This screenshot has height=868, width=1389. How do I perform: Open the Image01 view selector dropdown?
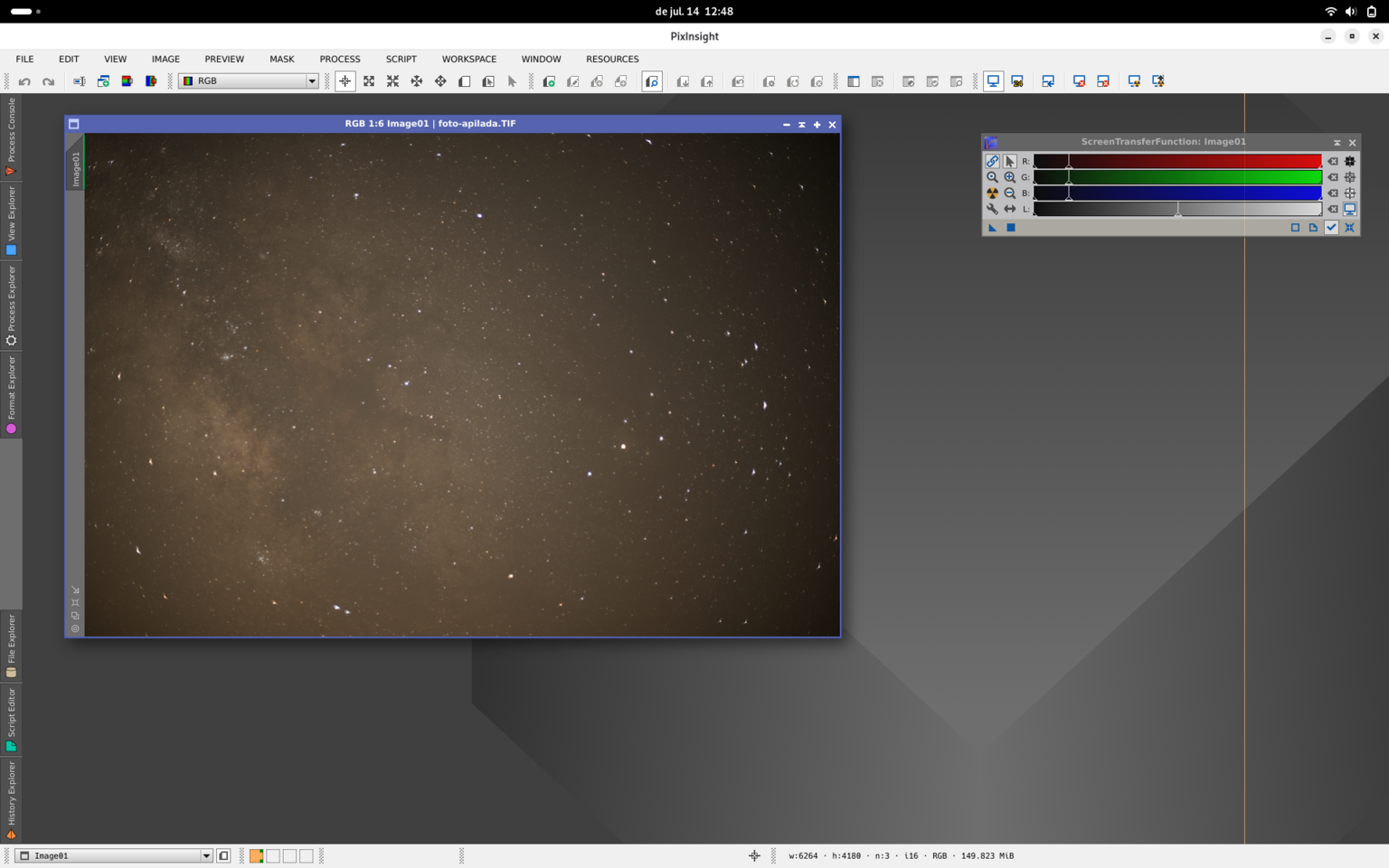tap(114, 855)
